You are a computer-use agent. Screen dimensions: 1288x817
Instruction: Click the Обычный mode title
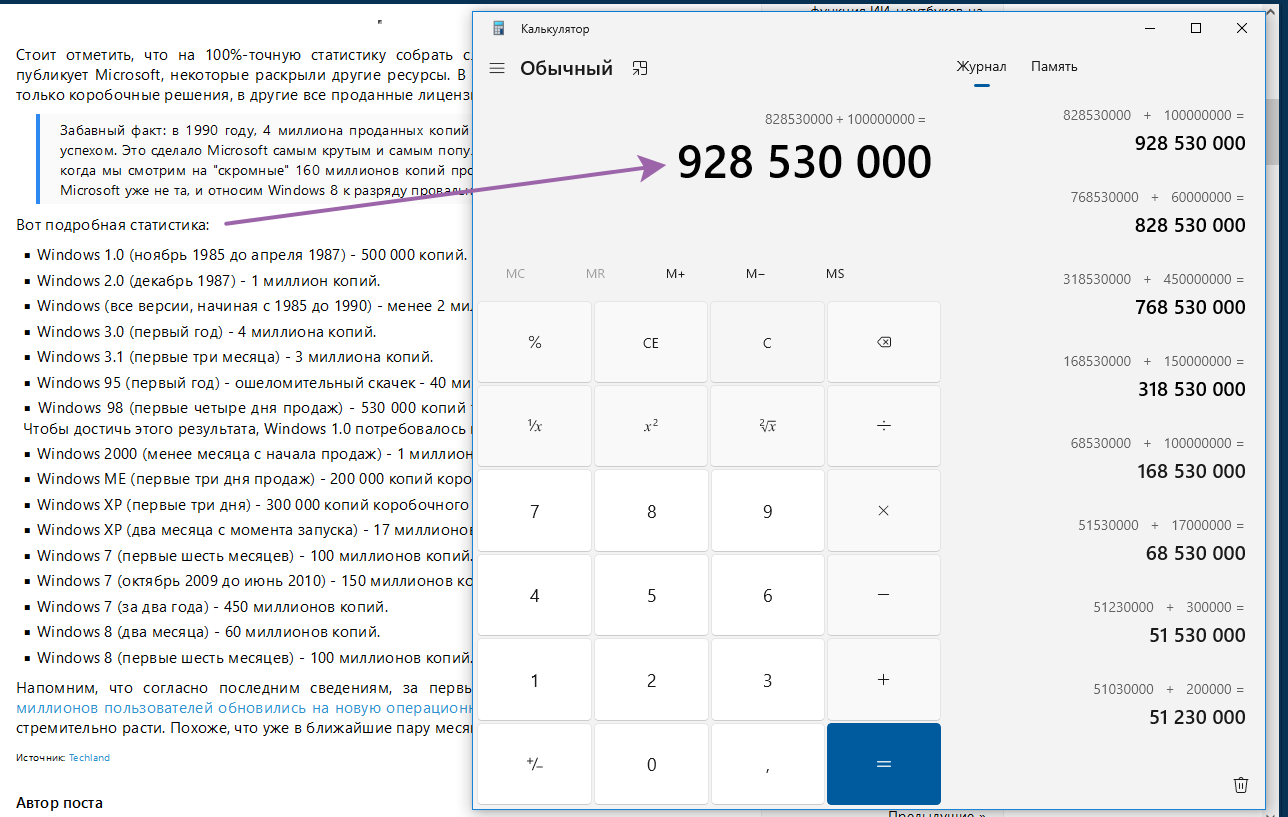coord(566,68)
